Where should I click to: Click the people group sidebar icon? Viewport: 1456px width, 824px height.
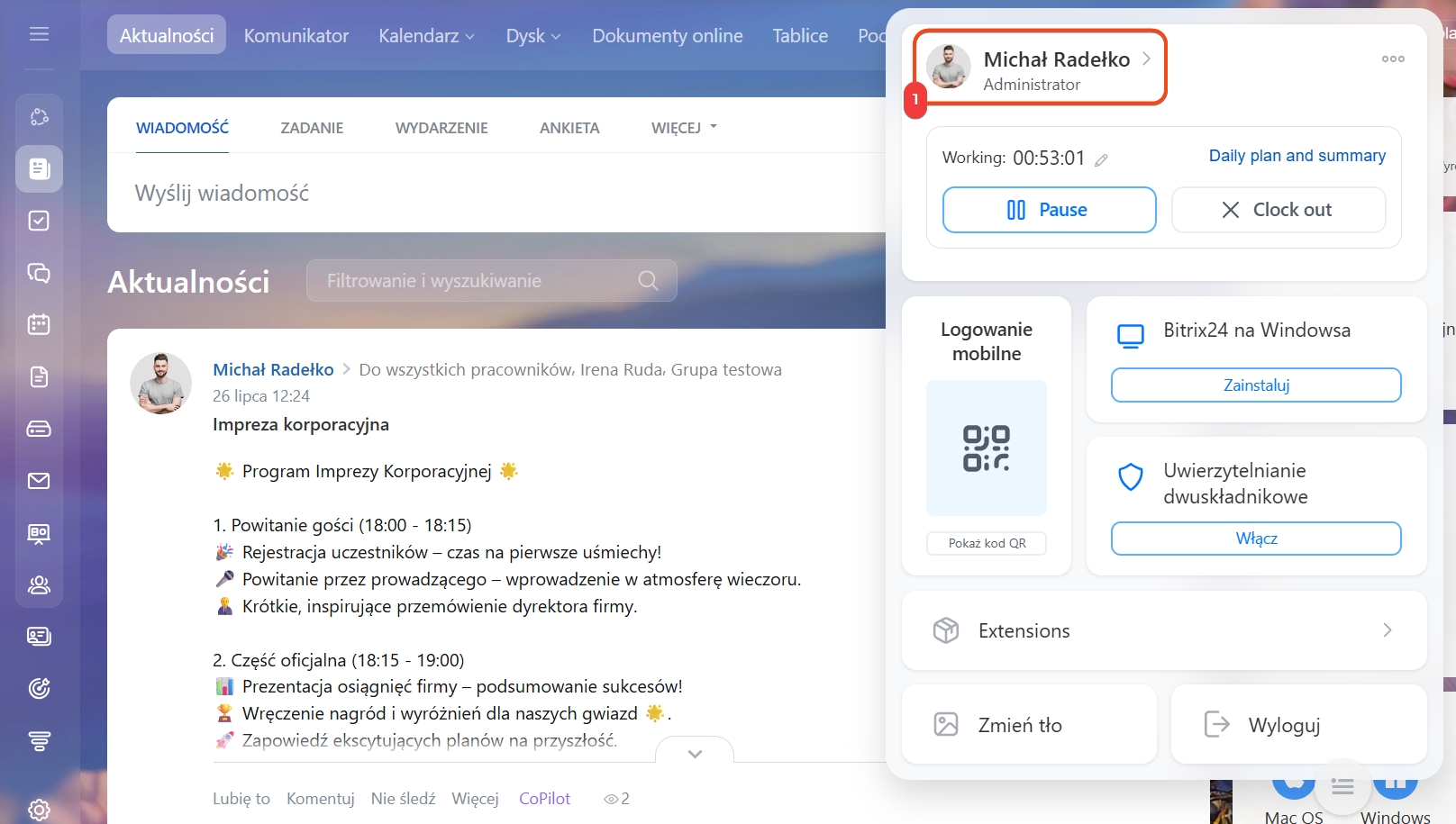(x=39, y=585)
